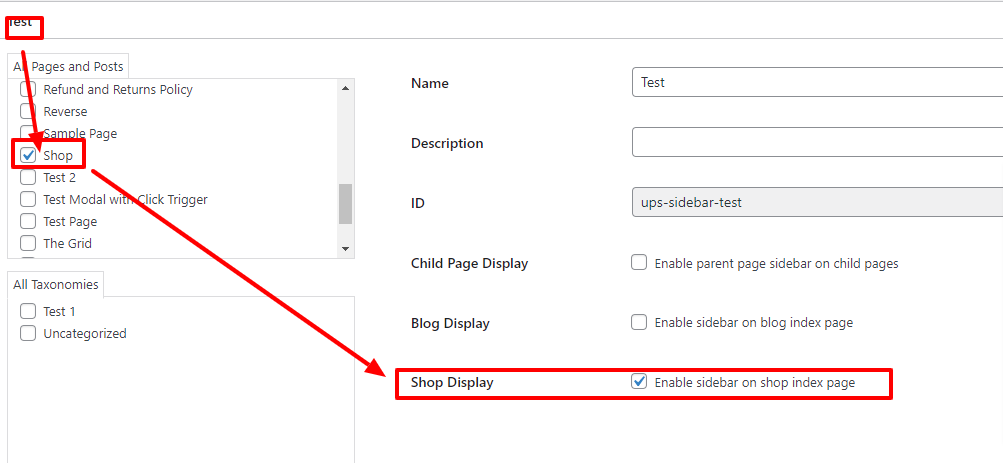Open the All Pages and Posts tab
This screenshot has height=463, width=1003.
click(68, 66)
